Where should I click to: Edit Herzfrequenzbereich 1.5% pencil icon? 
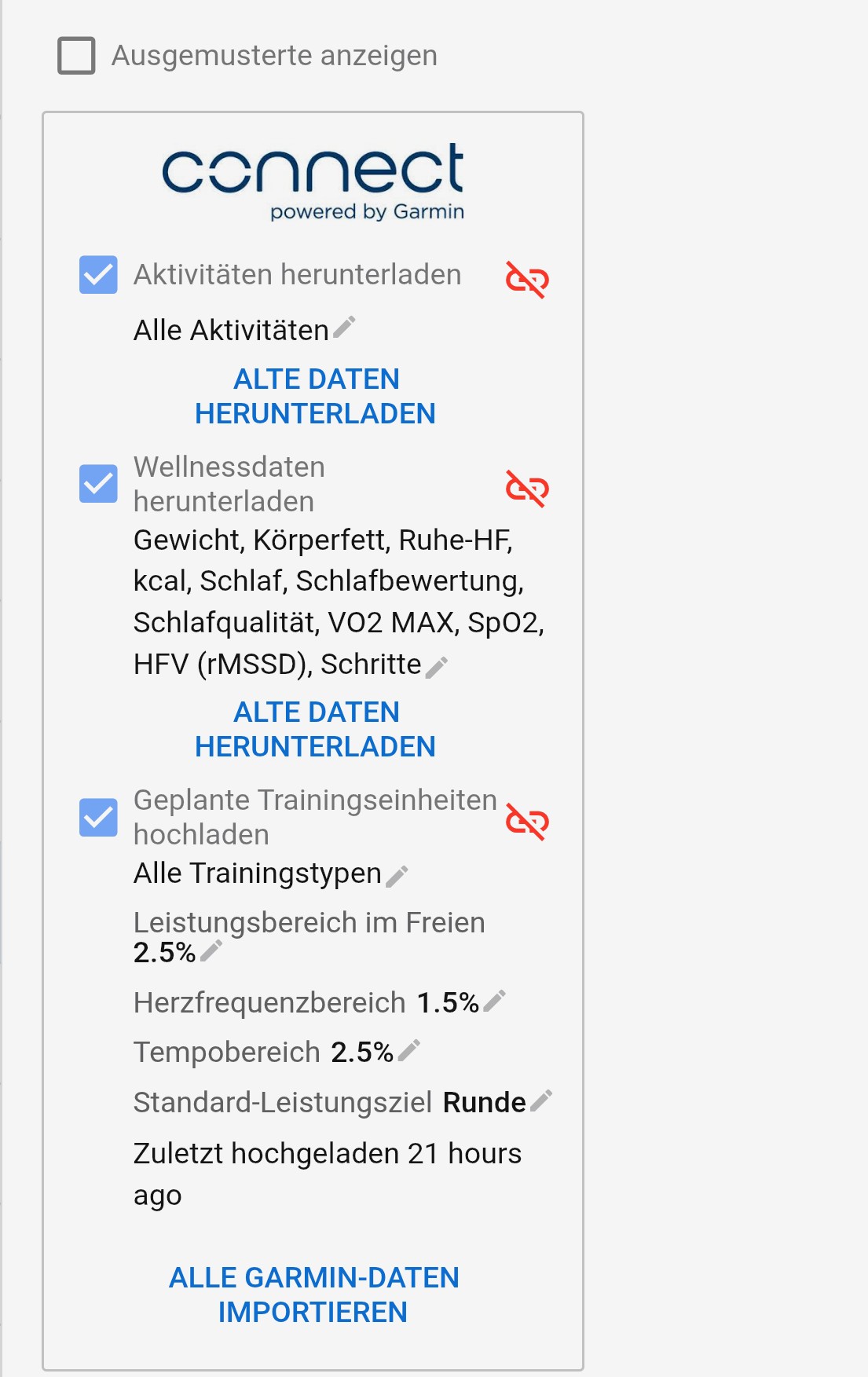[494, 1001]
